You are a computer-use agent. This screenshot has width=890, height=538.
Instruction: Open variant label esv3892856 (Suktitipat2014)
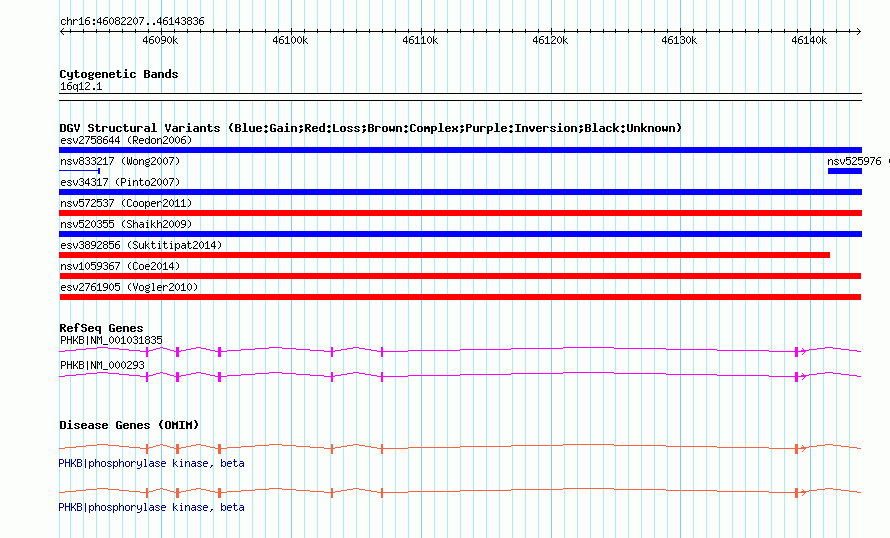(x=141, y=245)
